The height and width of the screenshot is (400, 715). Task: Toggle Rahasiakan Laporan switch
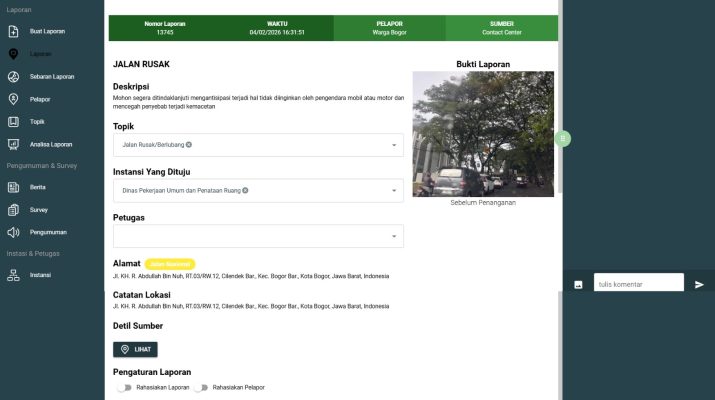[x=124, y=387]
